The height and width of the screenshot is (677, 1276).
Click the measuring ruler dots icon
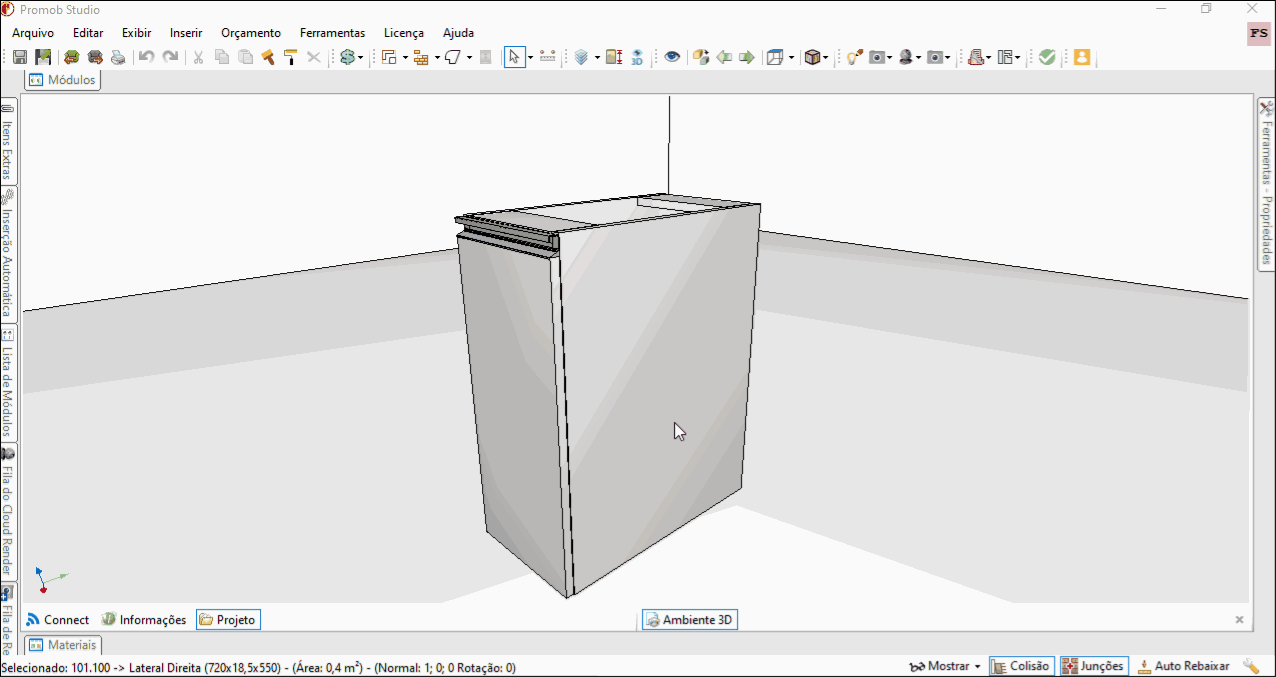548,58
